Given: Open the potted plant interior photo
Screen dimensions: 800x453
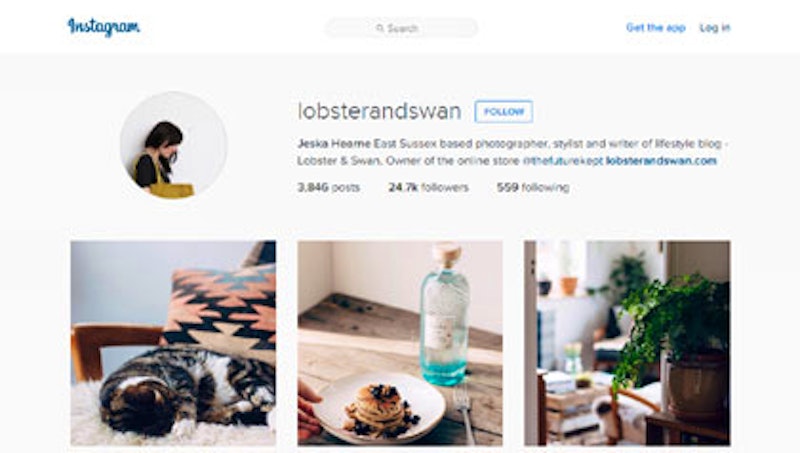Looking at the screenshot, I should tap(627, 343).
